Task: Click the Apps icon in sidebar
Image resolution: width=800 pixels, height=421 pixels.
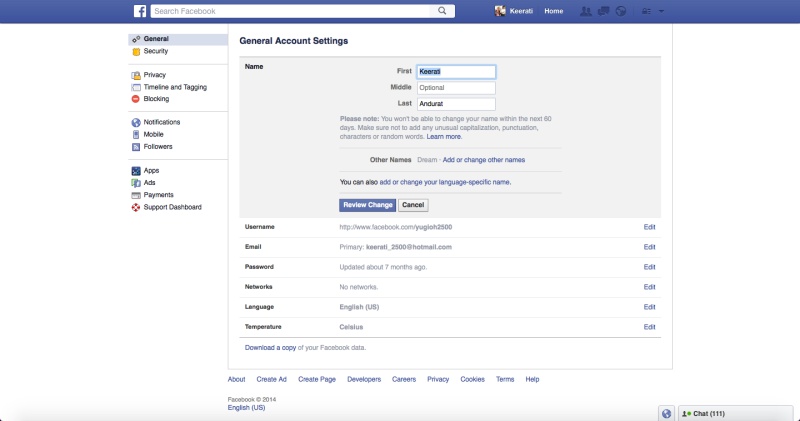Action: tap(136, 171)
